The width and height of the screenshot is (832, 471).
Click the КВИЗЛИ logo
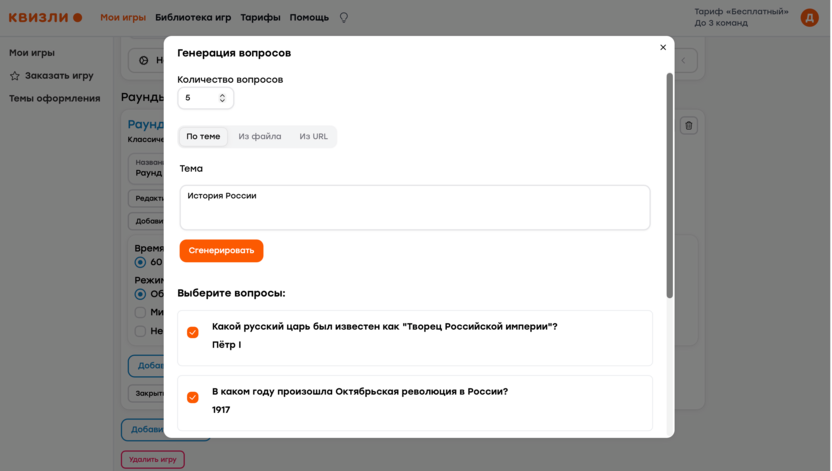(x=45, y=17)
